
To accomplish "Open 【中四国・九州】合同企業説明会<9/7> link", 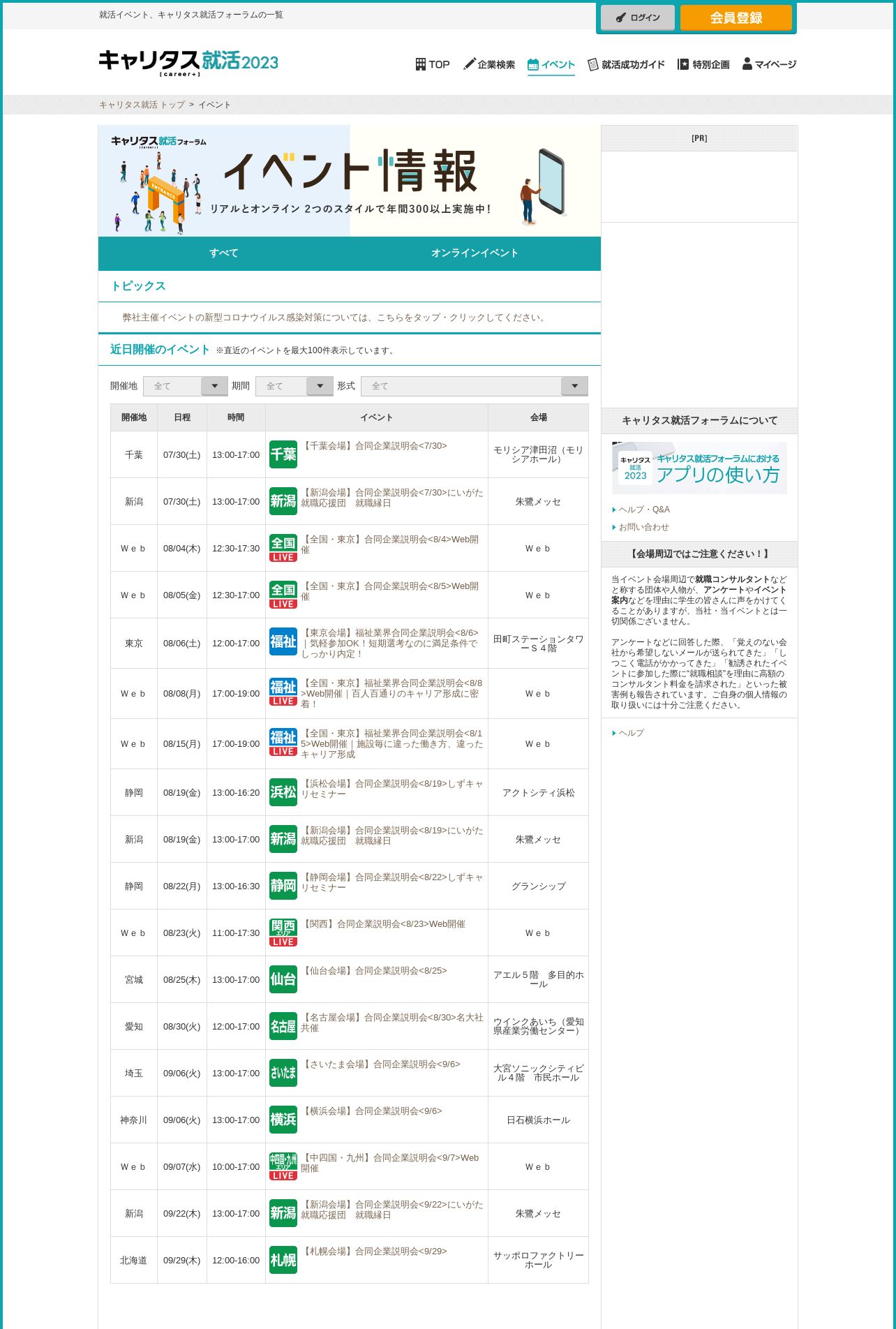I will click(390, 1163).
